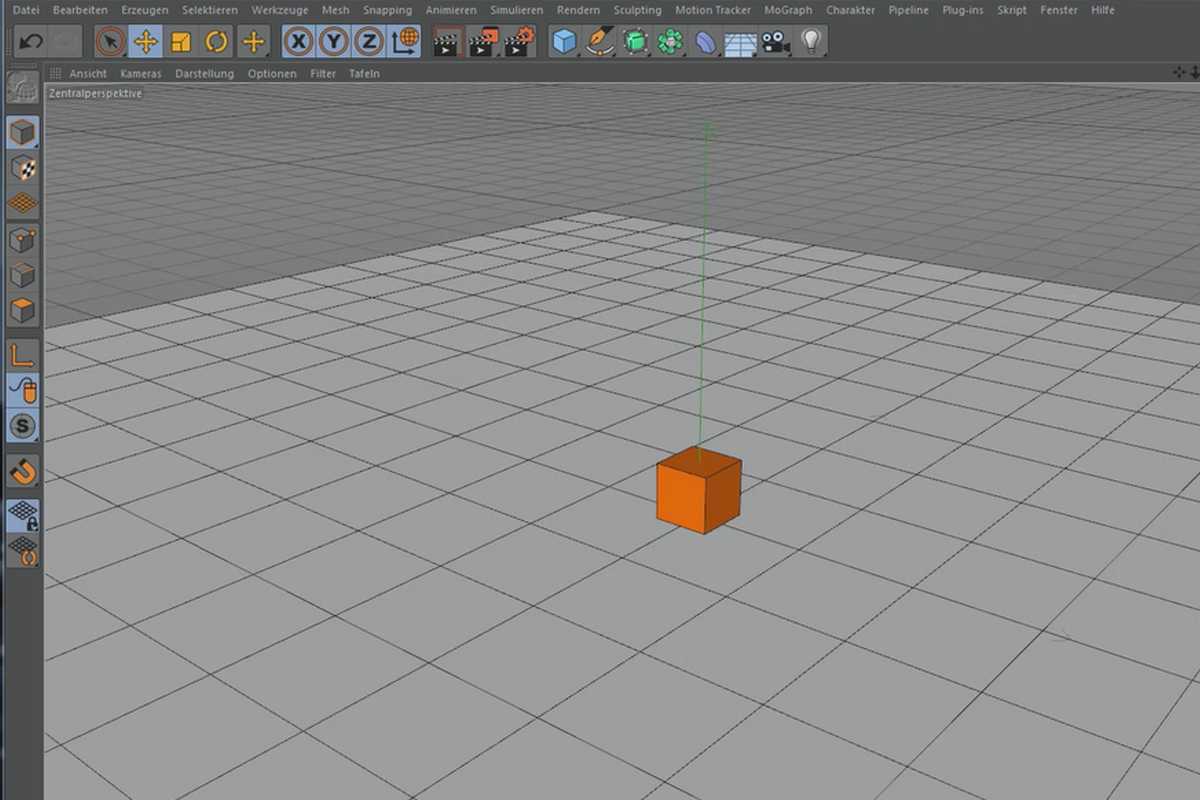The image size is (1200, 800).
Task: Open the Datei menu
Action: [x=27, y=10]
